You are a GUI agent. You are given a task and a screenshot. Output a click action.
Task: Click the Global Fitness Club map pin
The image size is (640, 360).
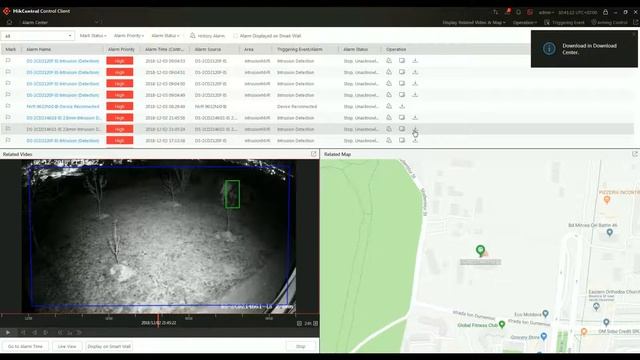tap(502, 324)
